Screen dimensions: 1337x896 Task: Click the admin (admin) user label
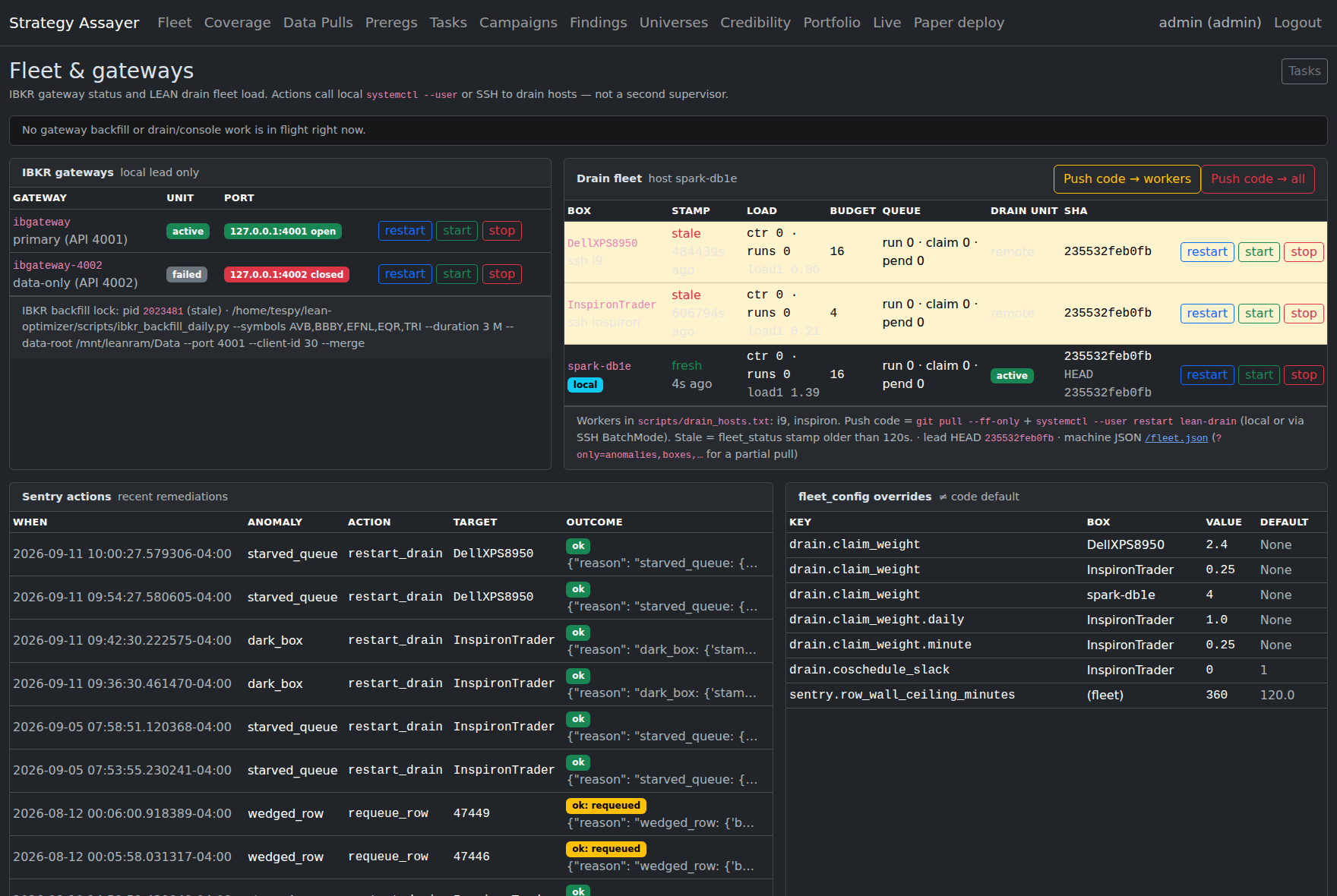coord(1209,23)
